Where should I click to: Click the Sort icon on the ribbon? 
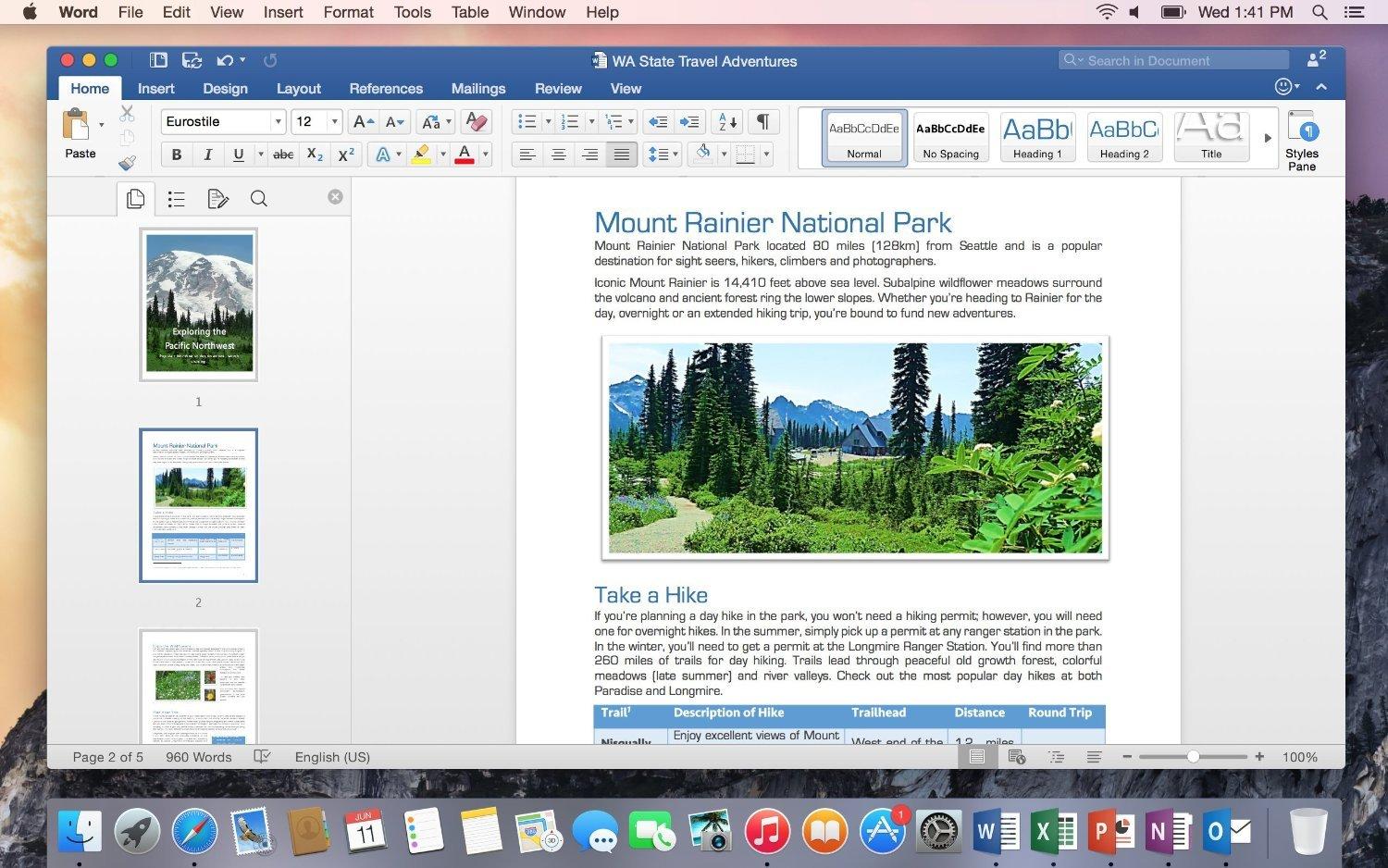point(725,121)
